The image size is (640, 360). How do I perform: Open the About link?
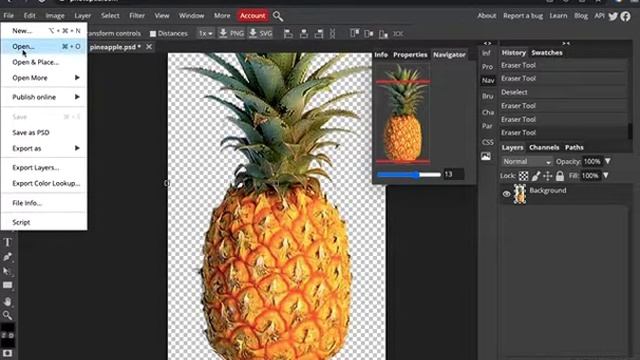click(x=487, y=16)
